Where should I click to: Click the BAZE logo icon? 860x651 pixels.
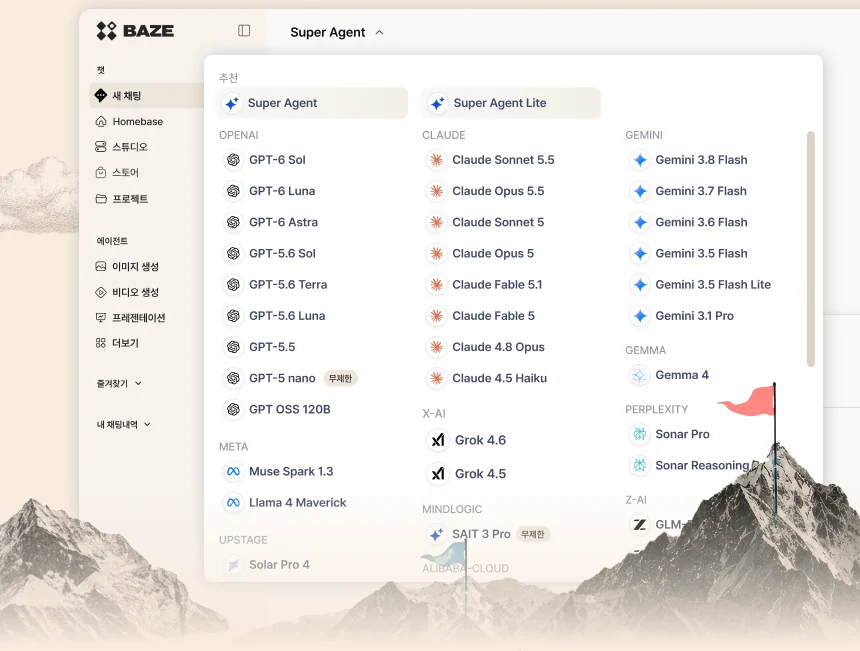pos(106,31)
